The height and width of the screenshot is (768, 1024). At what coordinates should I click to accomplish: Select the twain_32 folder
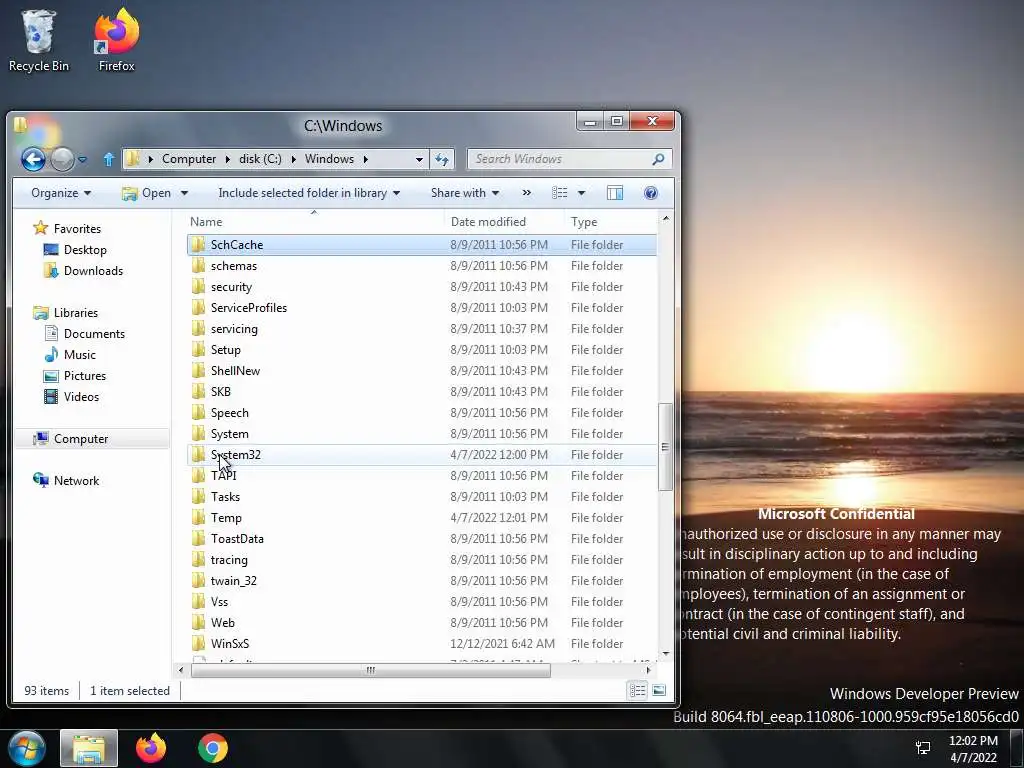tap(422, 581)
